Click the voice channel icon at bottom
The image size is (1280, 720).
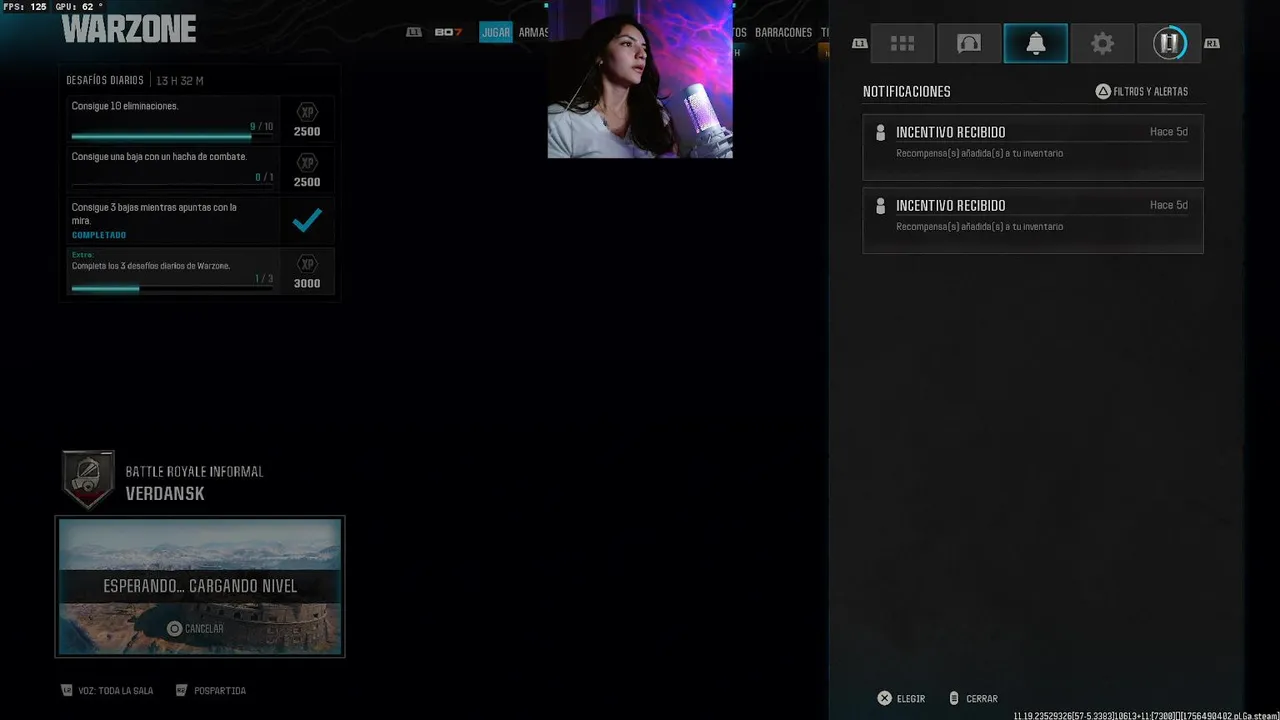(67, 690)
